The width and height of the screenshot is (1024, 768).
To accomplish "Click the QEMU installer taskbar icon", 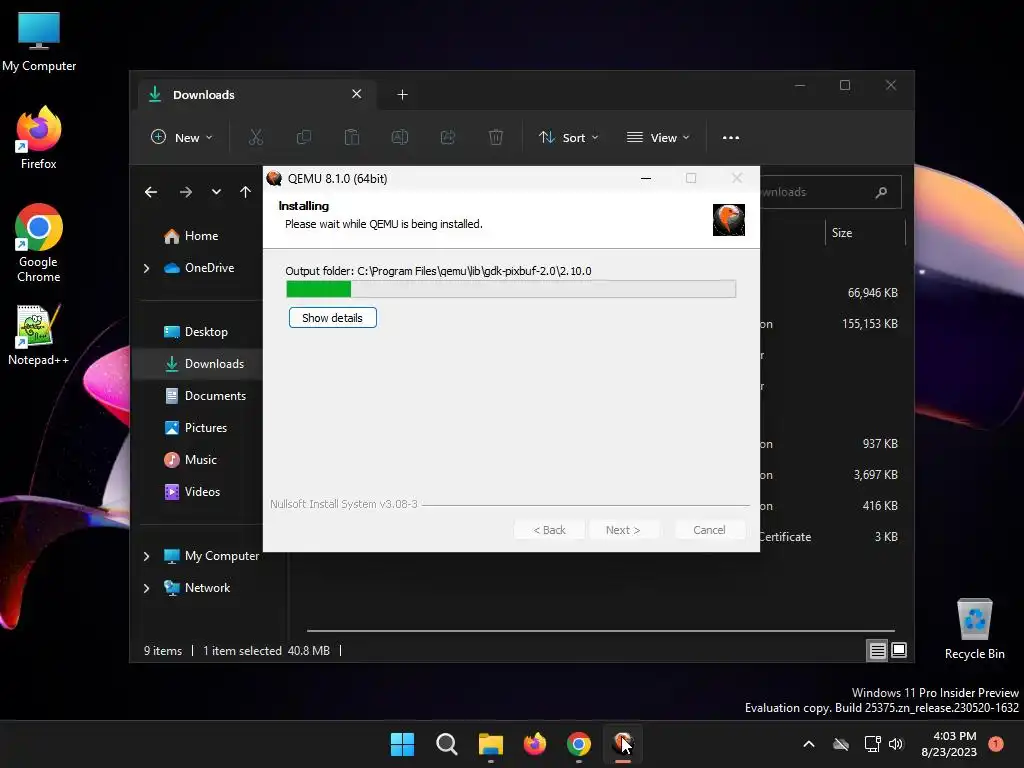I will click(x=623, y=744).
